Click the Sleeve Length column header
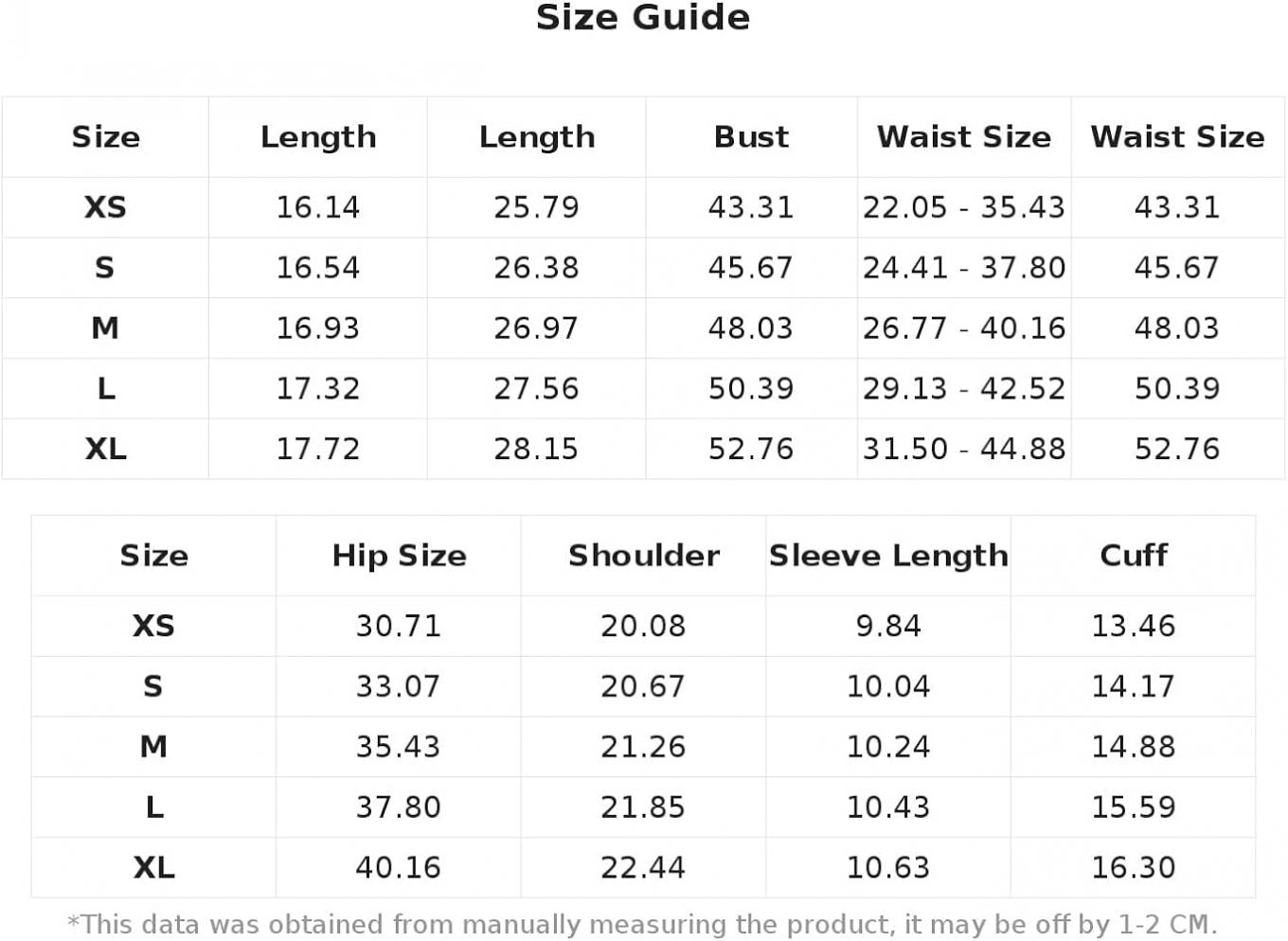1288x941 pixels. pyautogui.click(x=888, y=555)
